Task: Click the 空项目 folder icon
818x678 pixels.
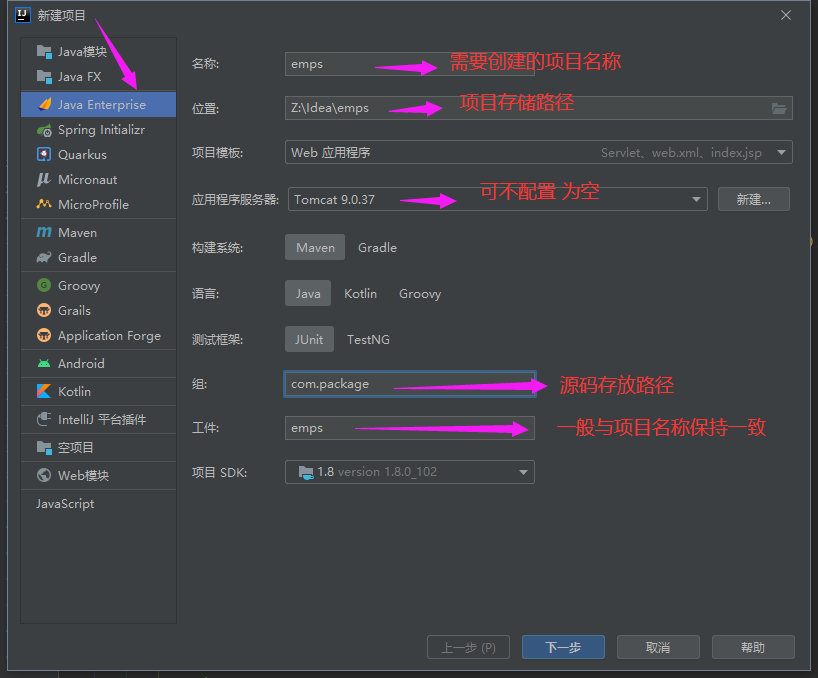Action: [x=44, y=447]
